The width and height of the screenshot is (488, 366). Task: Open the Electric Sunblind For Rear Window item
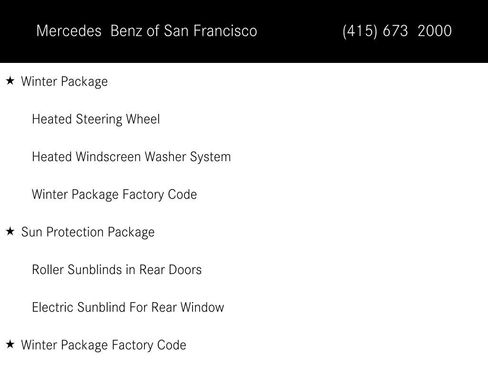pos(128,307)
